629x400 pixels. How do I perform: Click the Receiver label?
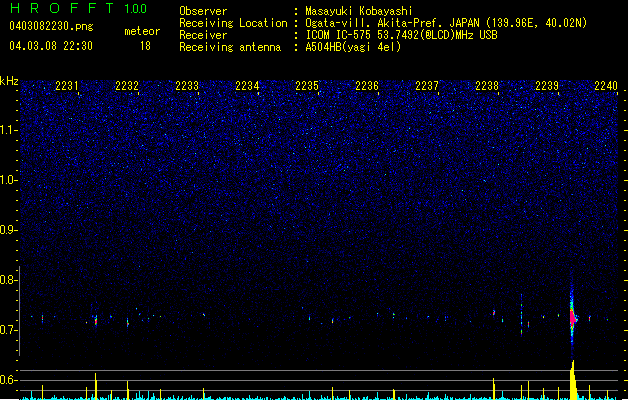tap(203, 35)
